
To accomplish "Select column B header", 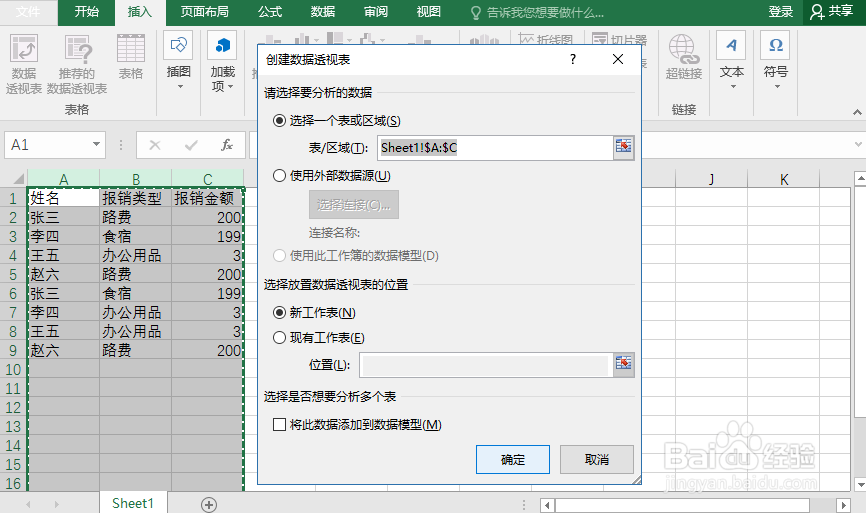I will tap(136, 178).
